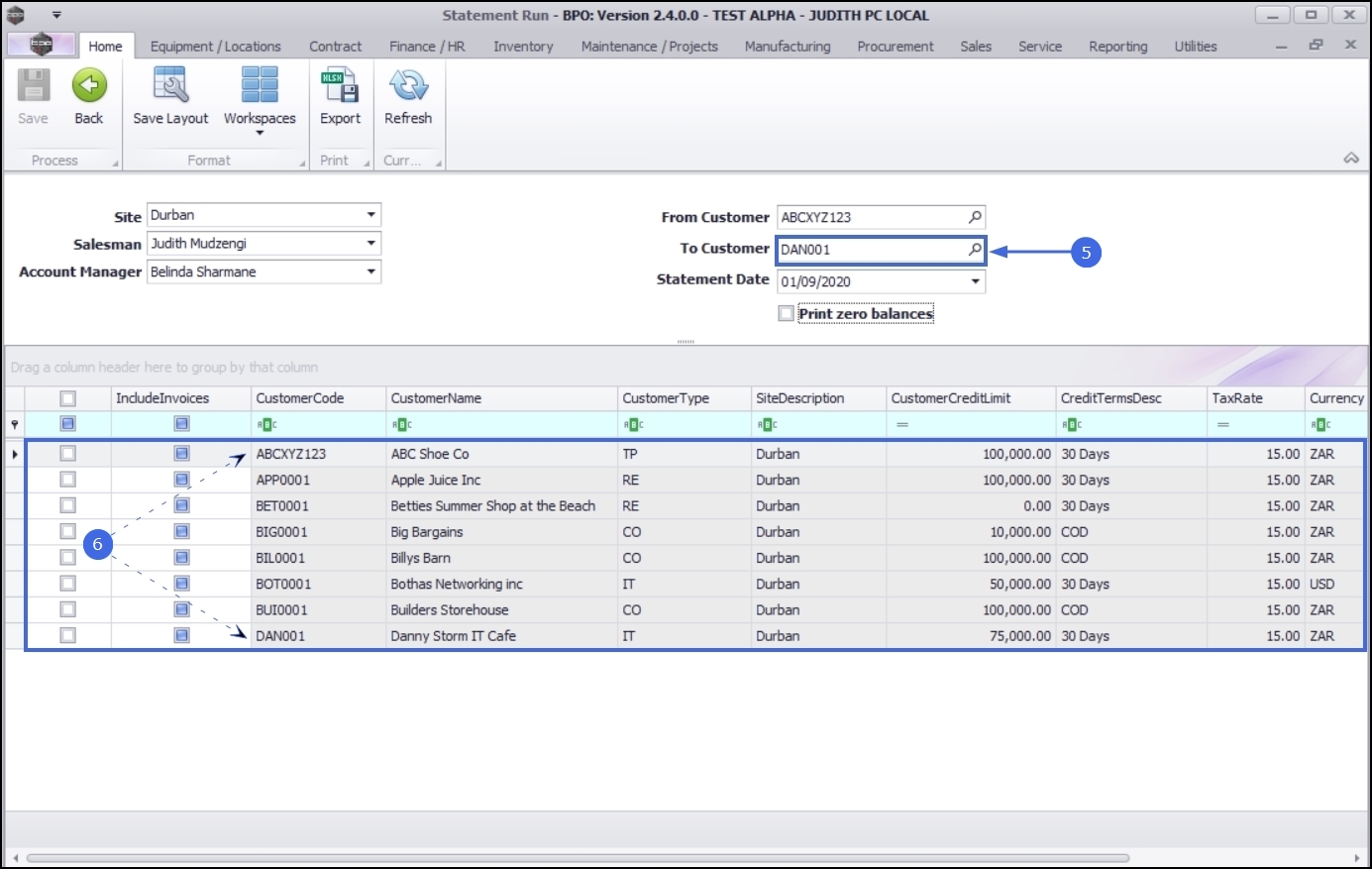Image resolution: width=1372 pixels, height=869 pixels.
Task: Click the magnifier icon in To Customer field
Action: 975,249
